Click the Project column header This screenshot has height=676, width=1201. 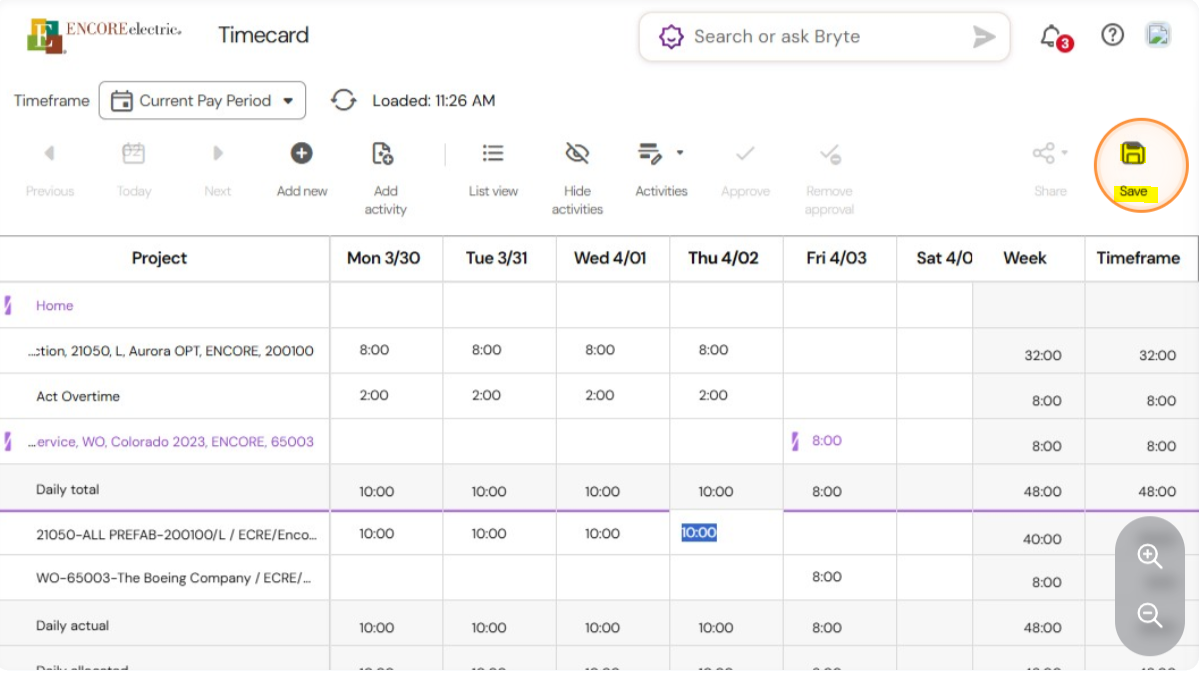(160, 258)
